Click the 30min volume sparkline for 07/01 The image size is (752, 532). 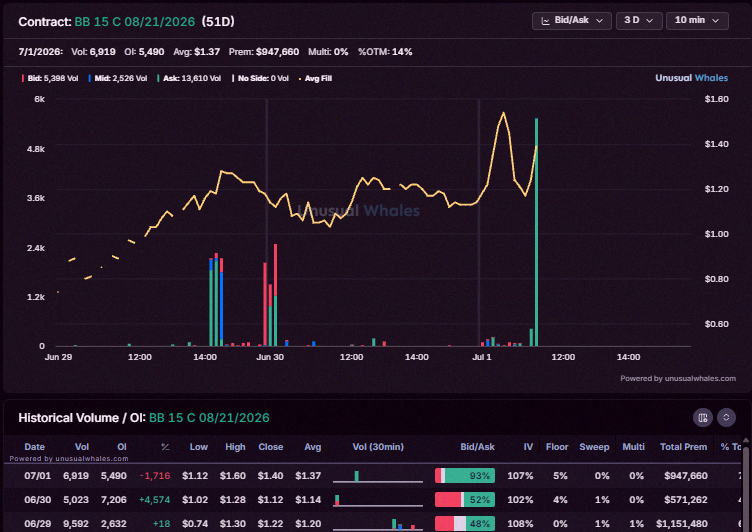(377, 476)
